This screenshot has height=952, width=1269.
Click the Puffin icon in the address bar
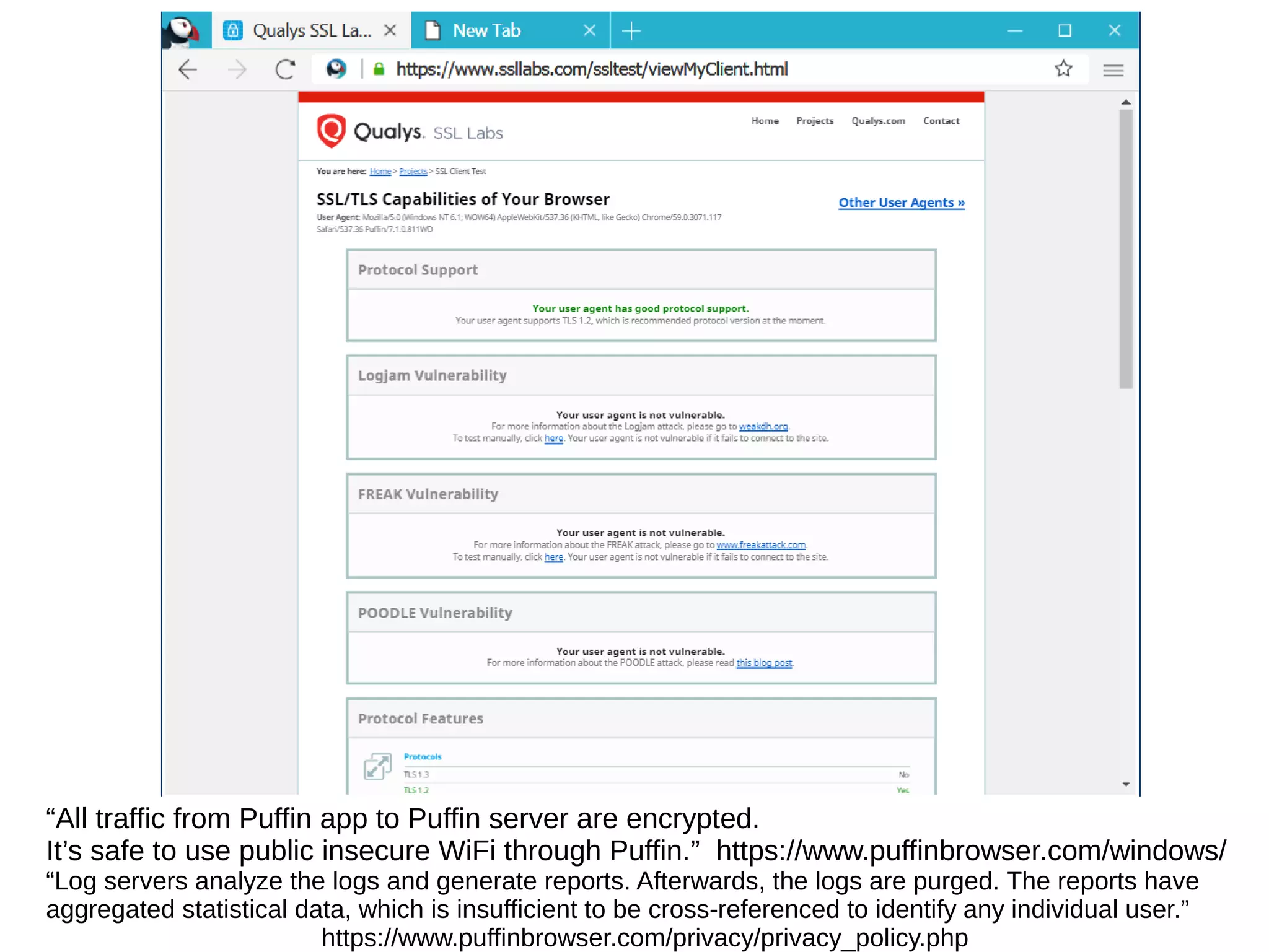336,68
